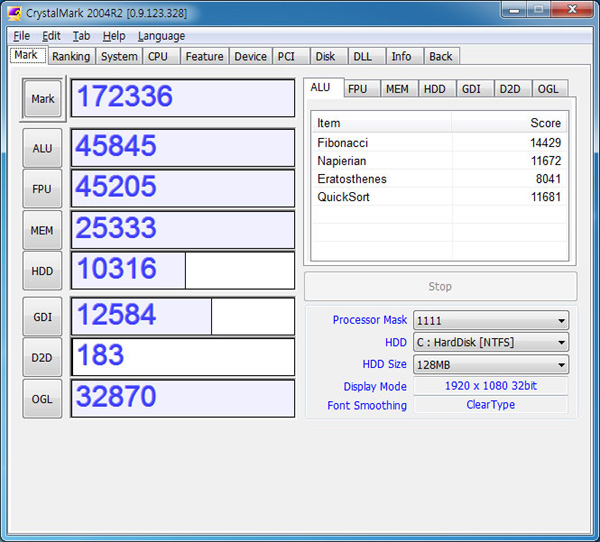600x542 pixels.
Task: Click the D2D benchmark button
Action: (x=42, y=357)
